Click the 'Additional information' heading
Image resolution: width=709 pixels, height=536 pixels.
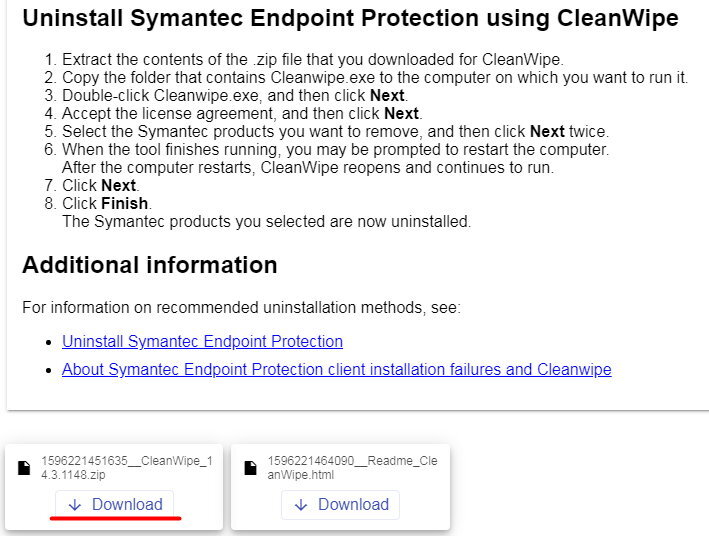click(x=150, y=265)
